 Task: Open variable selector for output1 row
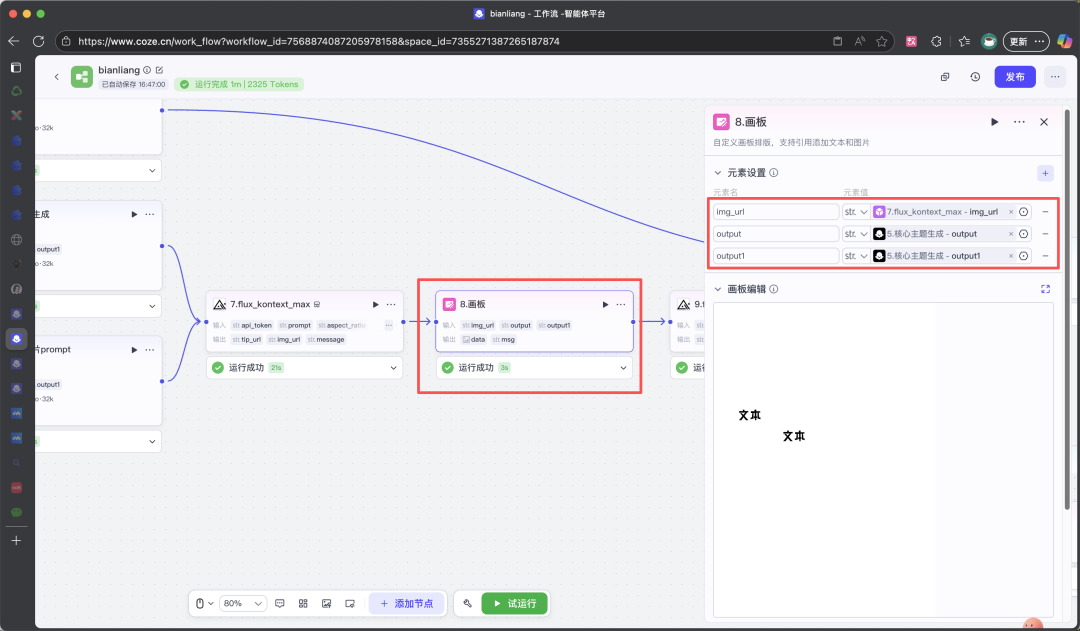click(x=1024, y=256)
